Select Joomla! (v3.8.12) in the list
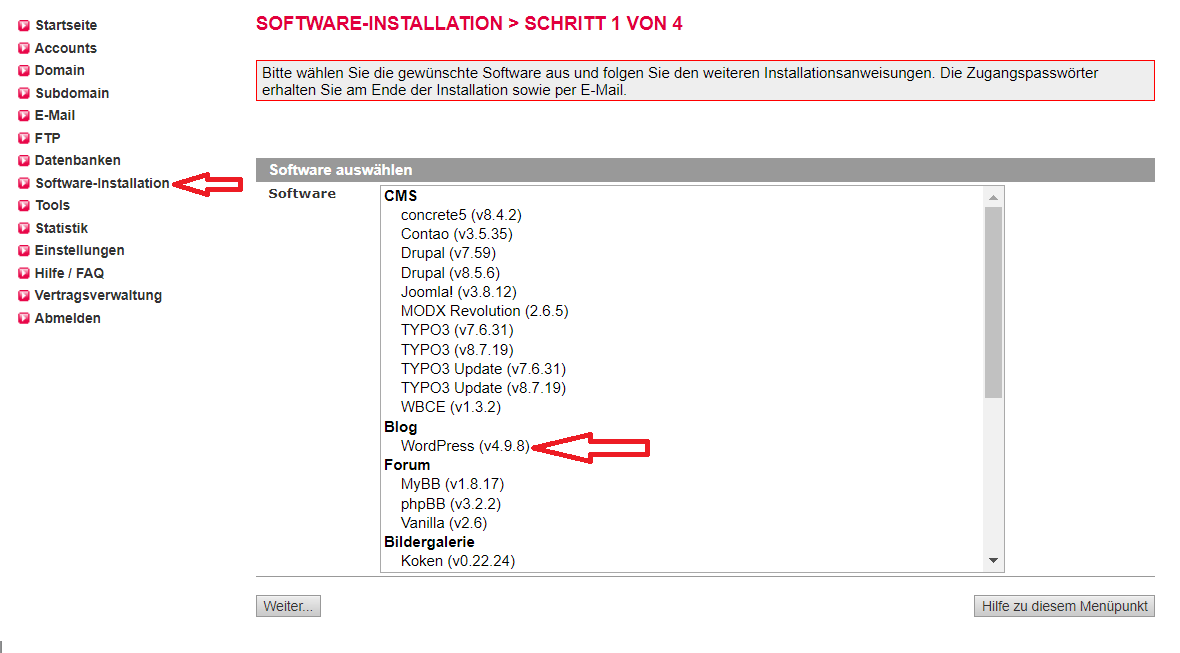This screenshot has width=1180, height=653. pos(459,292)
